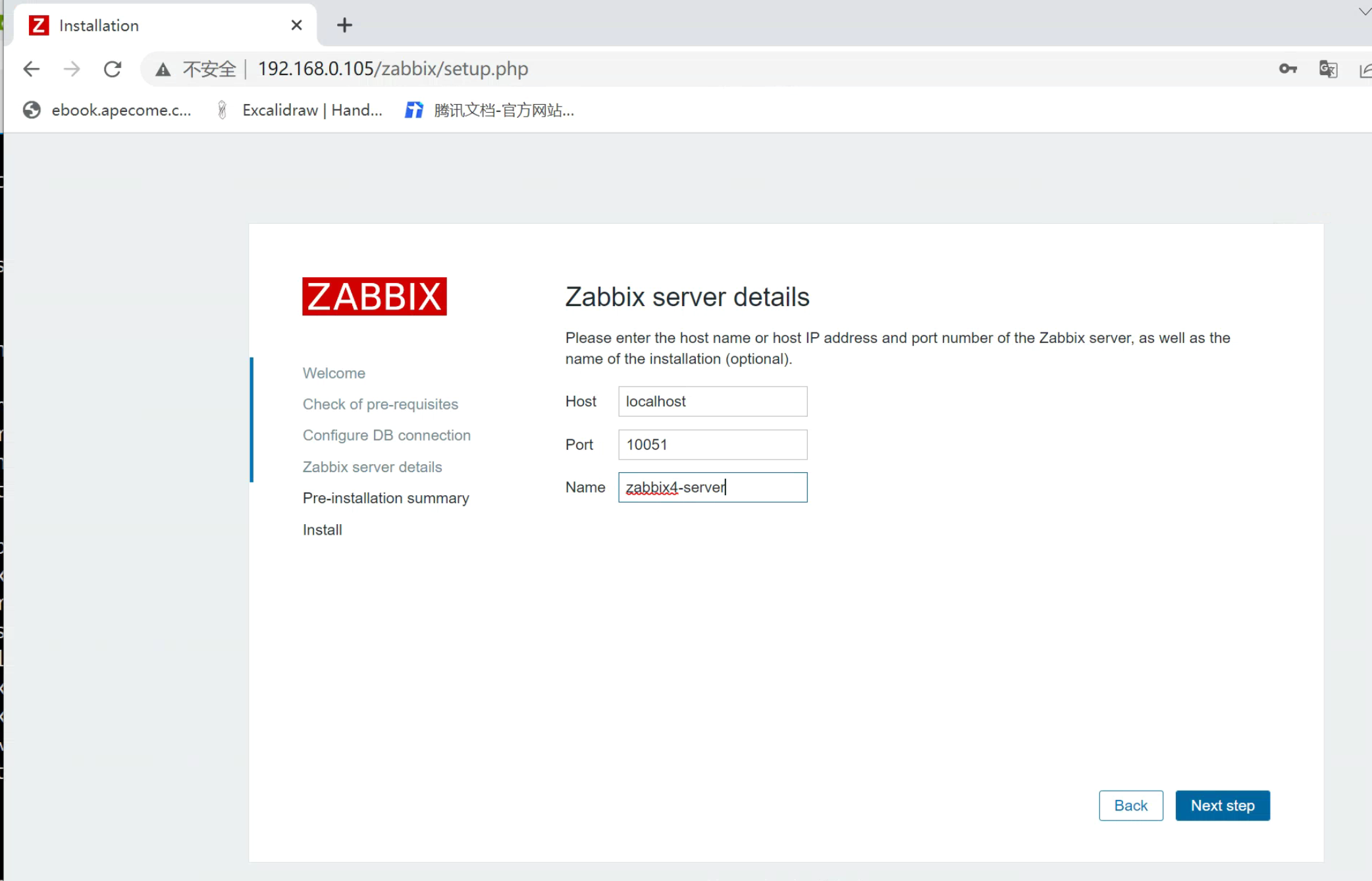This screenshot has width=1372, height=881.
Task: Focus the Port input field
Action: click(x=712, y=444)
